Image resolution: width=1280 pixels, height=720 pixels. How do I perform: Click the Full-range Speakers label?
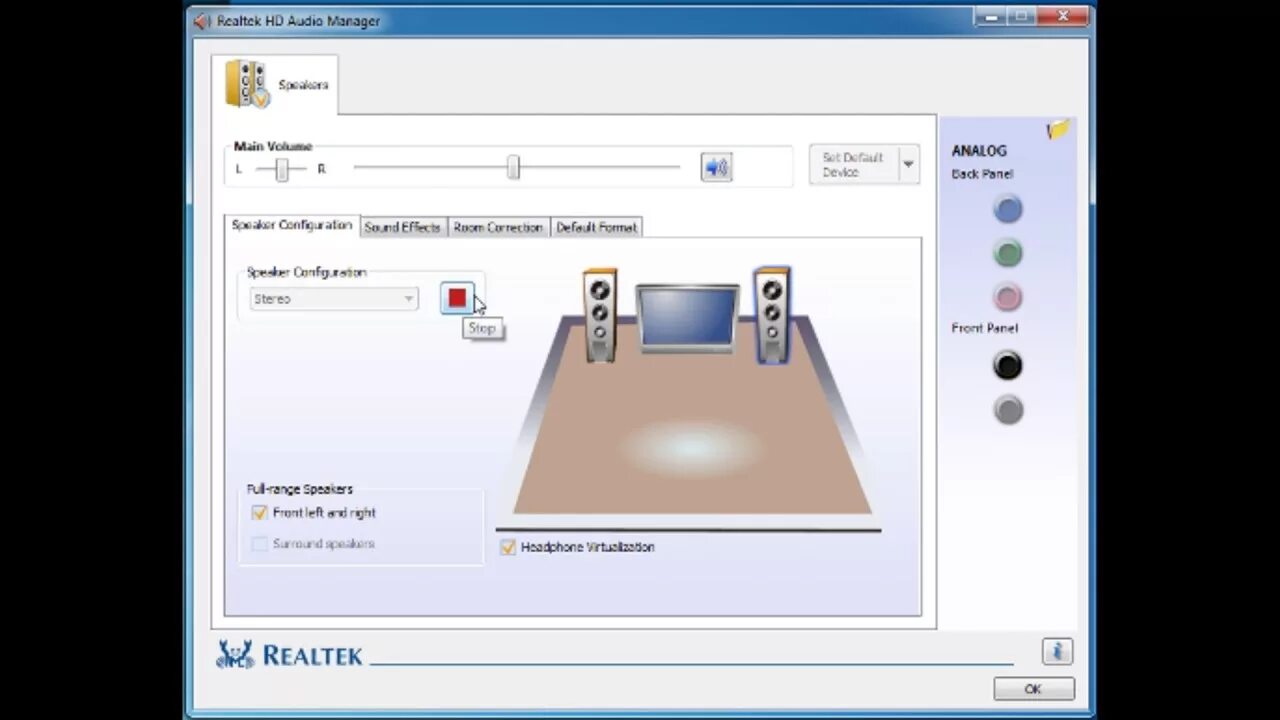[x=300, y=489]
